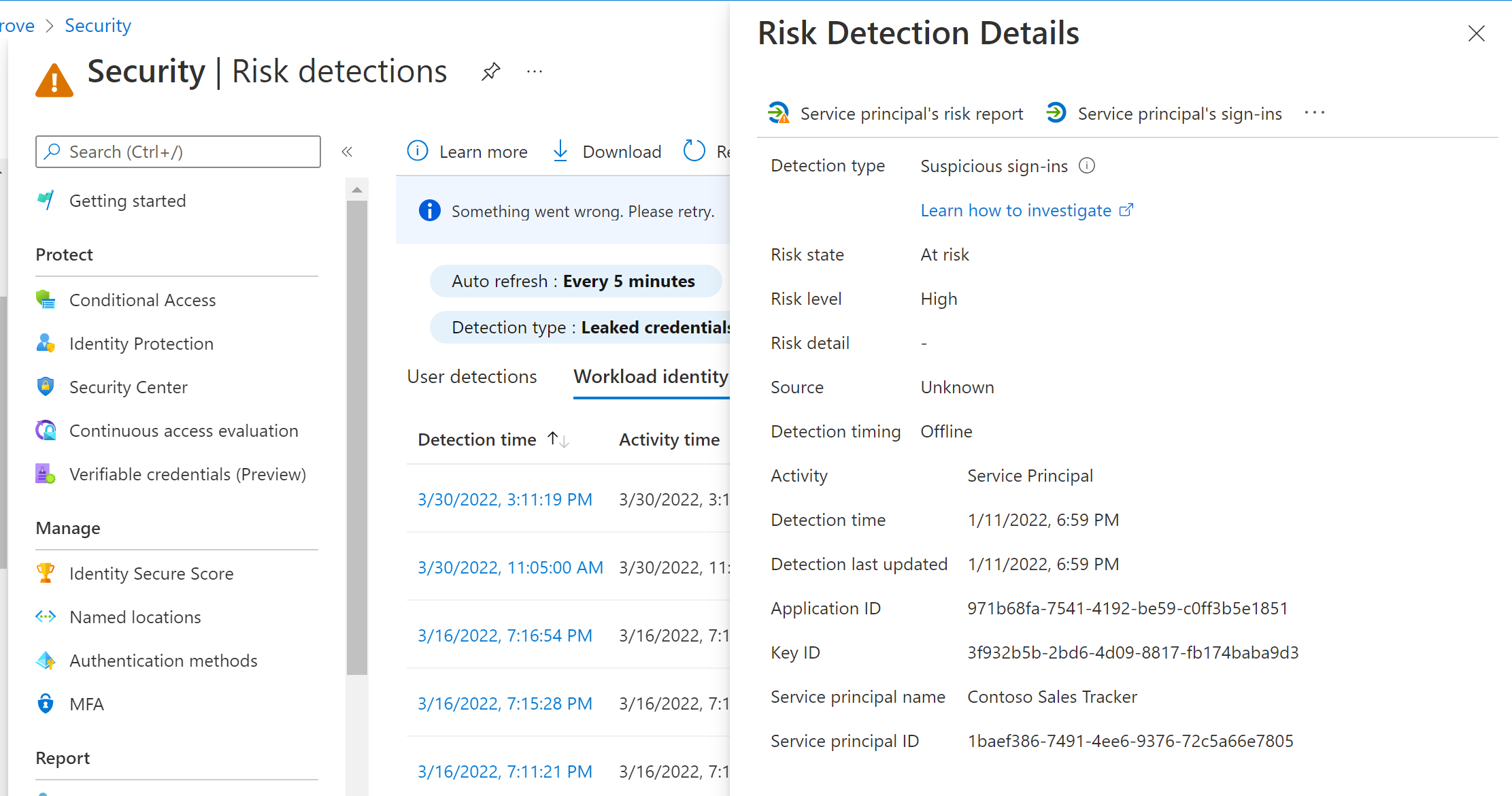Click the Identity Secure Score icon
The height and width of the screenshot is (796, 1512).
47,572
